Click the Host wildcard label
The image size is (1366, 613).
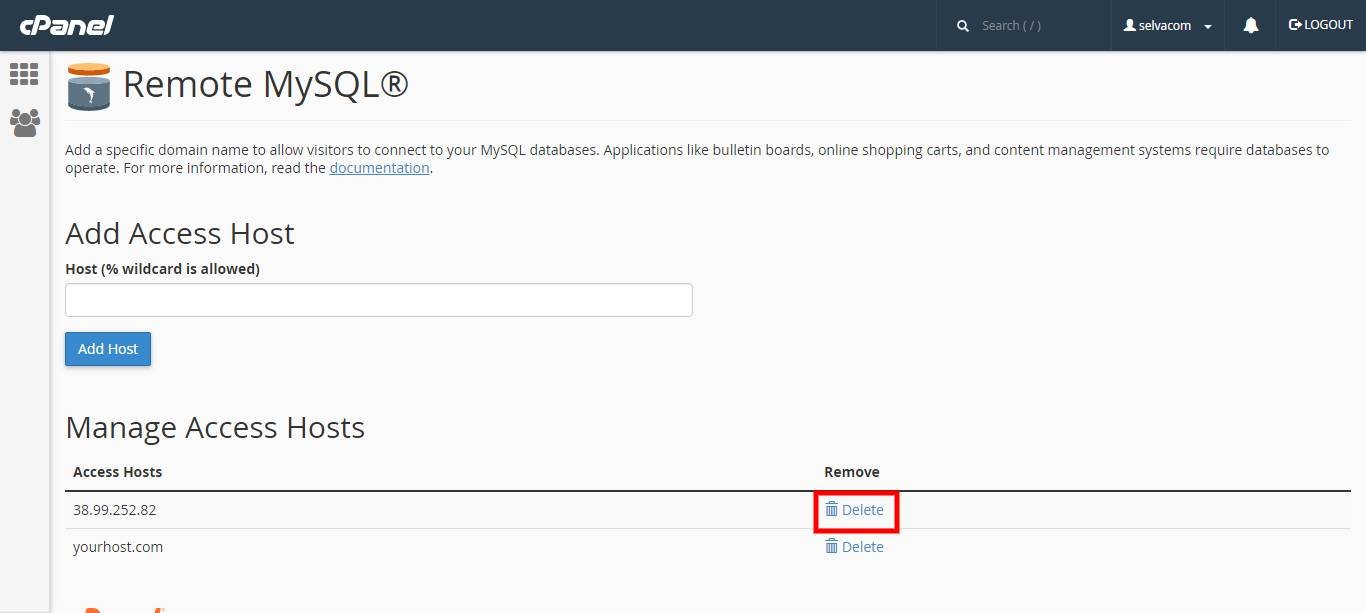click(x=162, y=269)
